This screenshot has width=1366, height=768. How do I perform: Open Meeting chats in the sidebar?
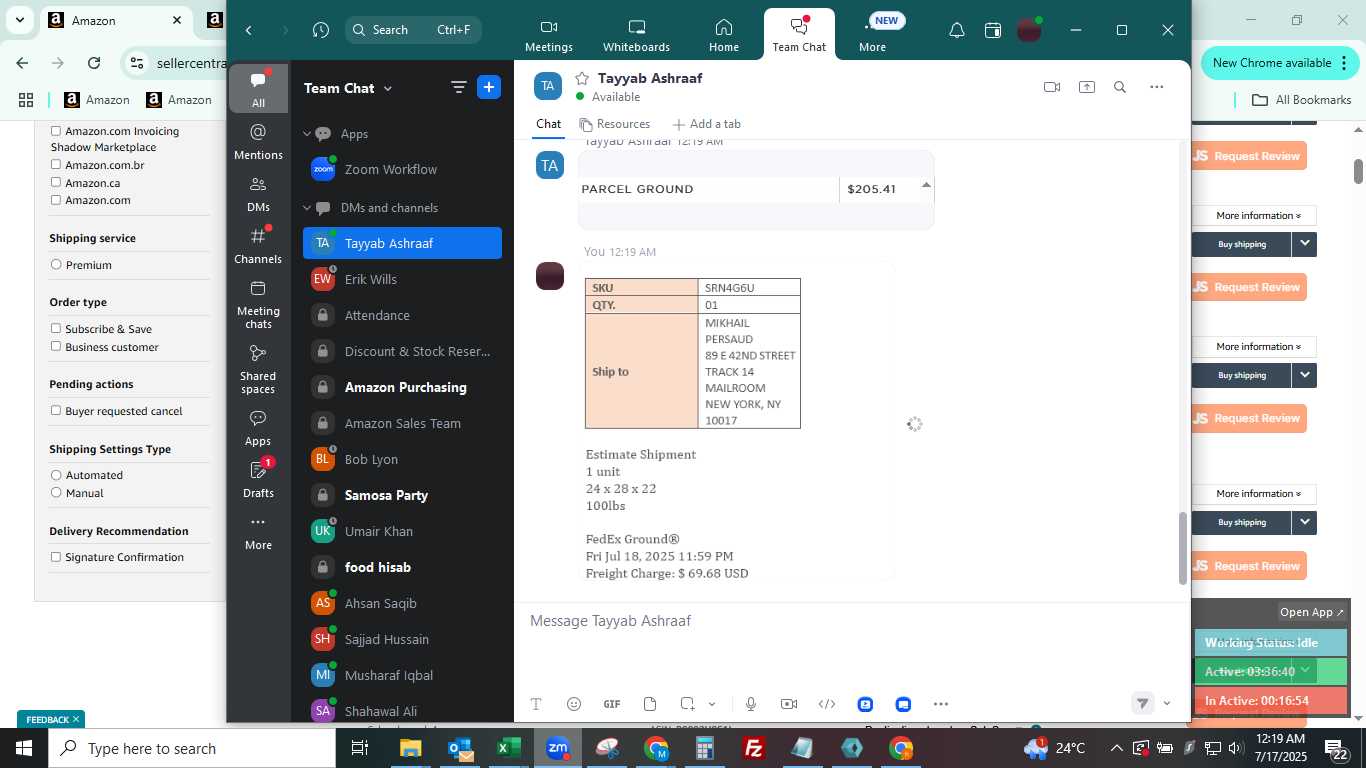coord(258,304)
